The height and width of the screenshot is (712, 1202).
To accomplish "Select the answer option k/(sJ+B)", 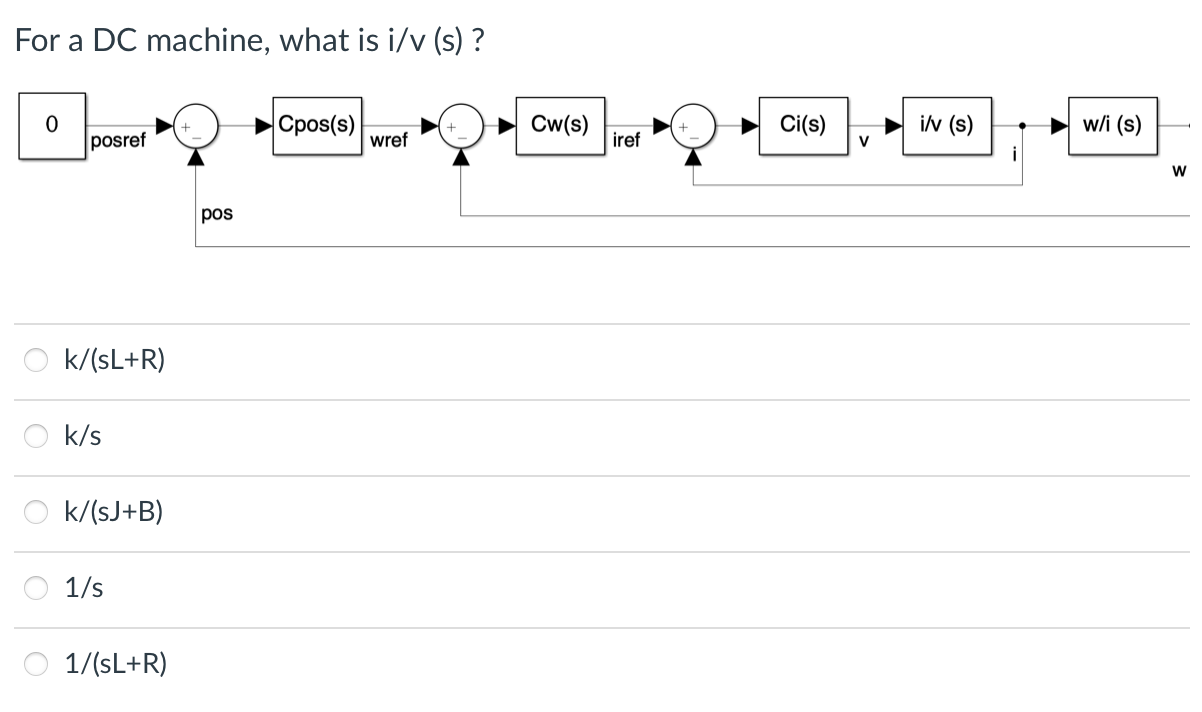I will [x=112, y=511].
